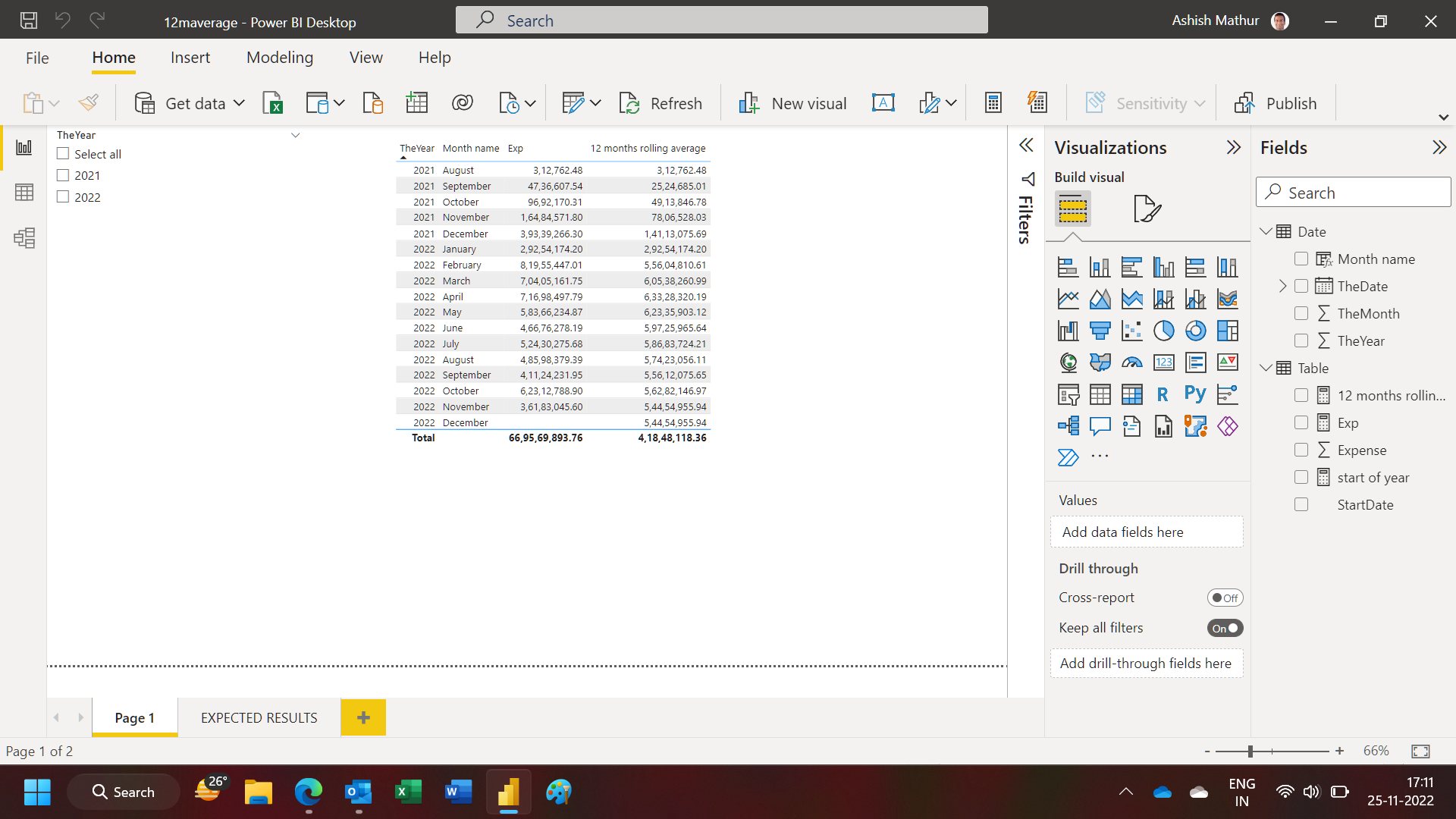Tick the Expense field checkbox

pos(1301,450)
